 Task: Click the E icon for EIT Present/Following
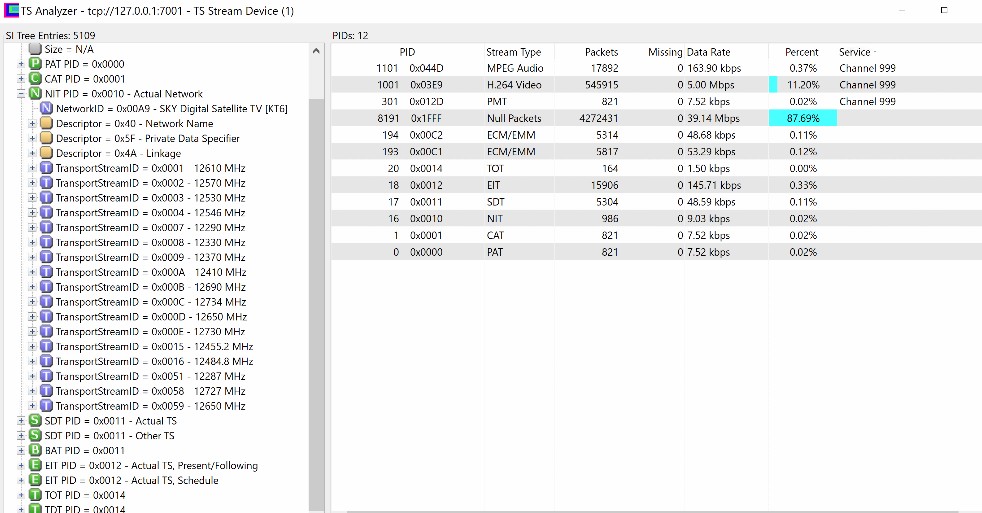click(x=36, y=465)
